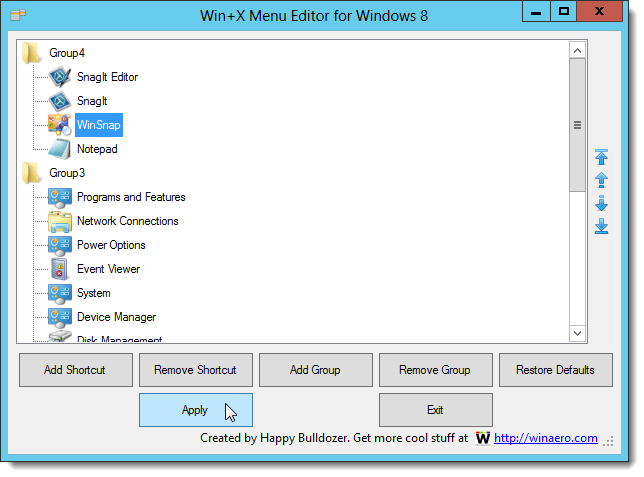Click the window resize grip

[608, 441]
